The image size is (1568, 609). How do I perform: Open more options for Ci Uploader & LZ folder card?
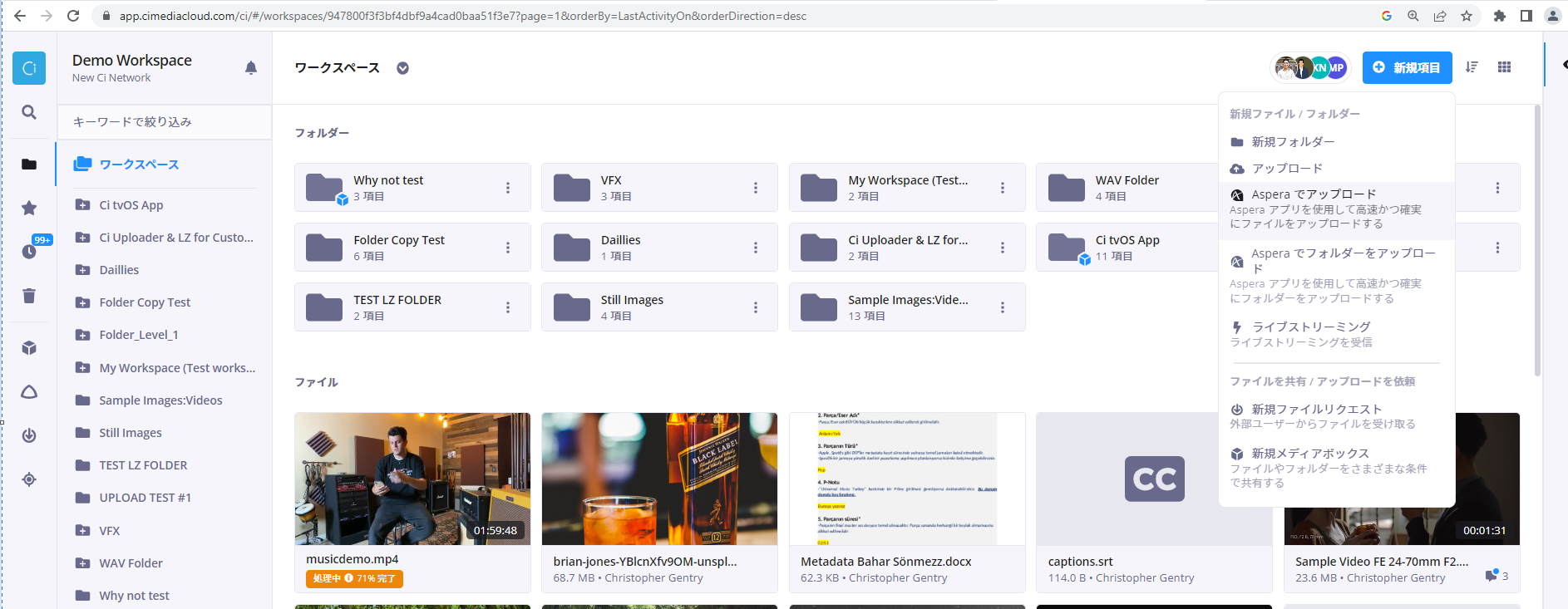click(1003, 248)
